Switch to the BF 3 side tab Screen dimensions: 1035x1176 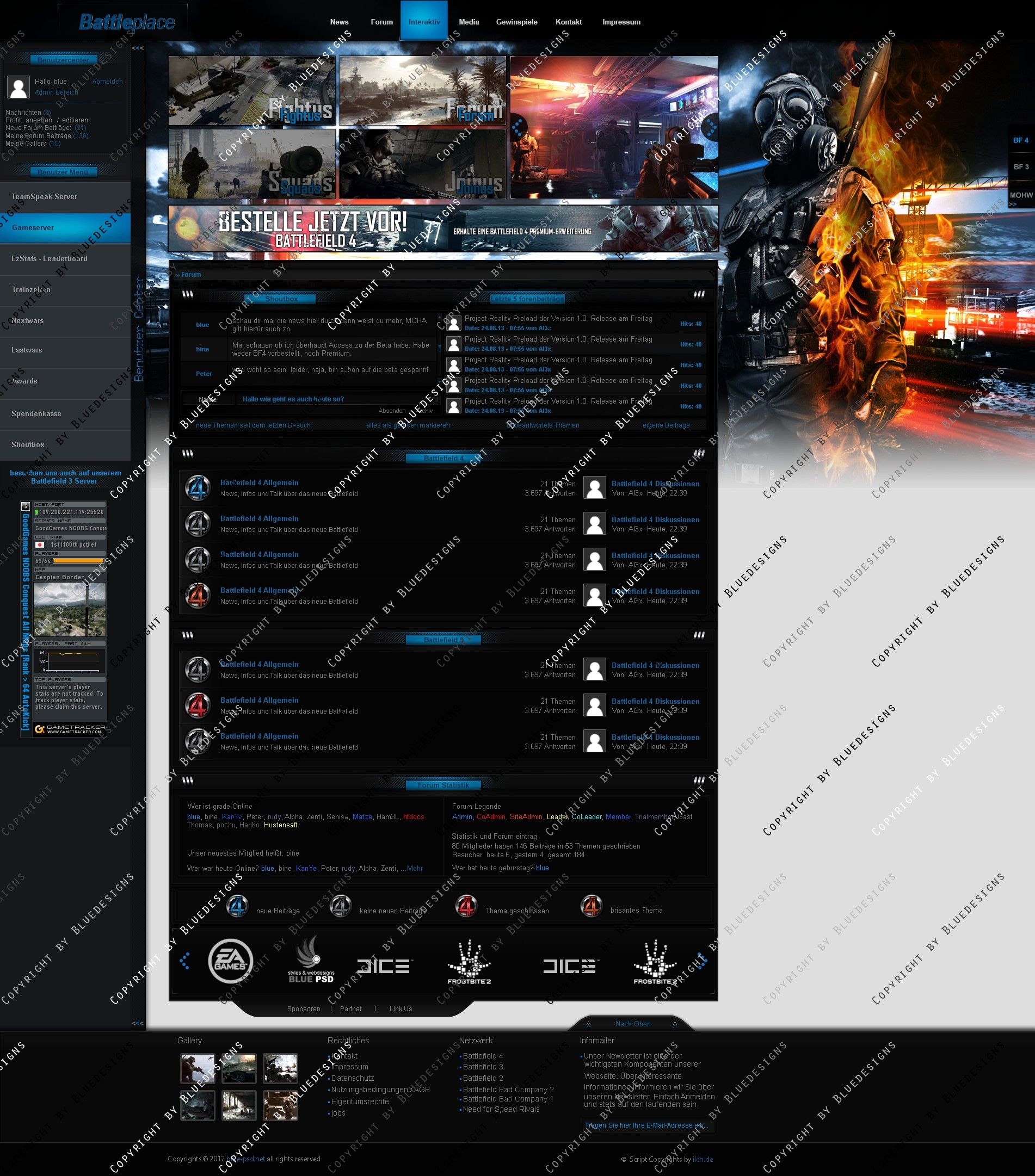coord(1021,167)
